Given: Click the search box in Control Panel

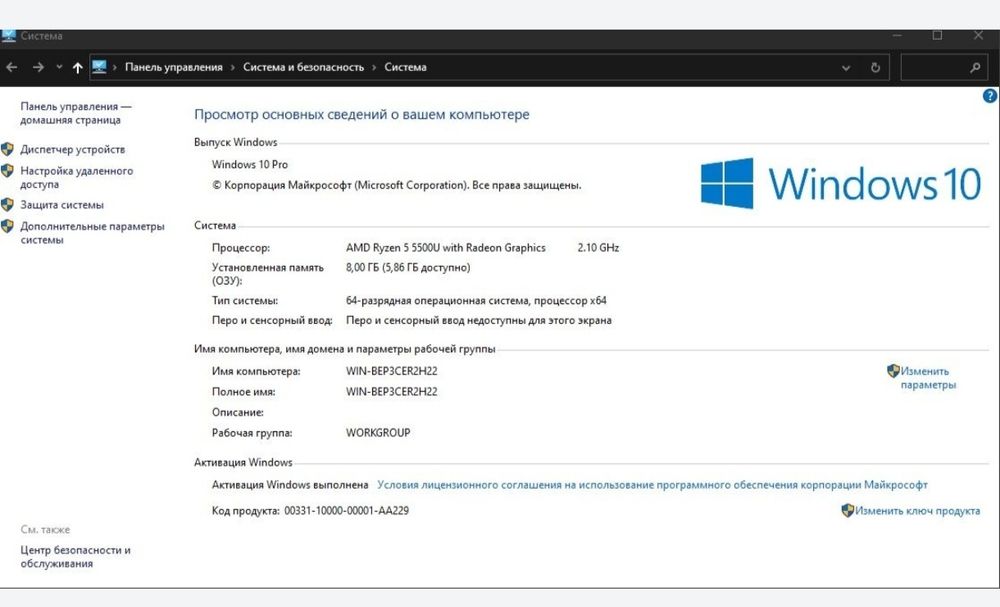Looking at the screenshot, I should 944,67.
